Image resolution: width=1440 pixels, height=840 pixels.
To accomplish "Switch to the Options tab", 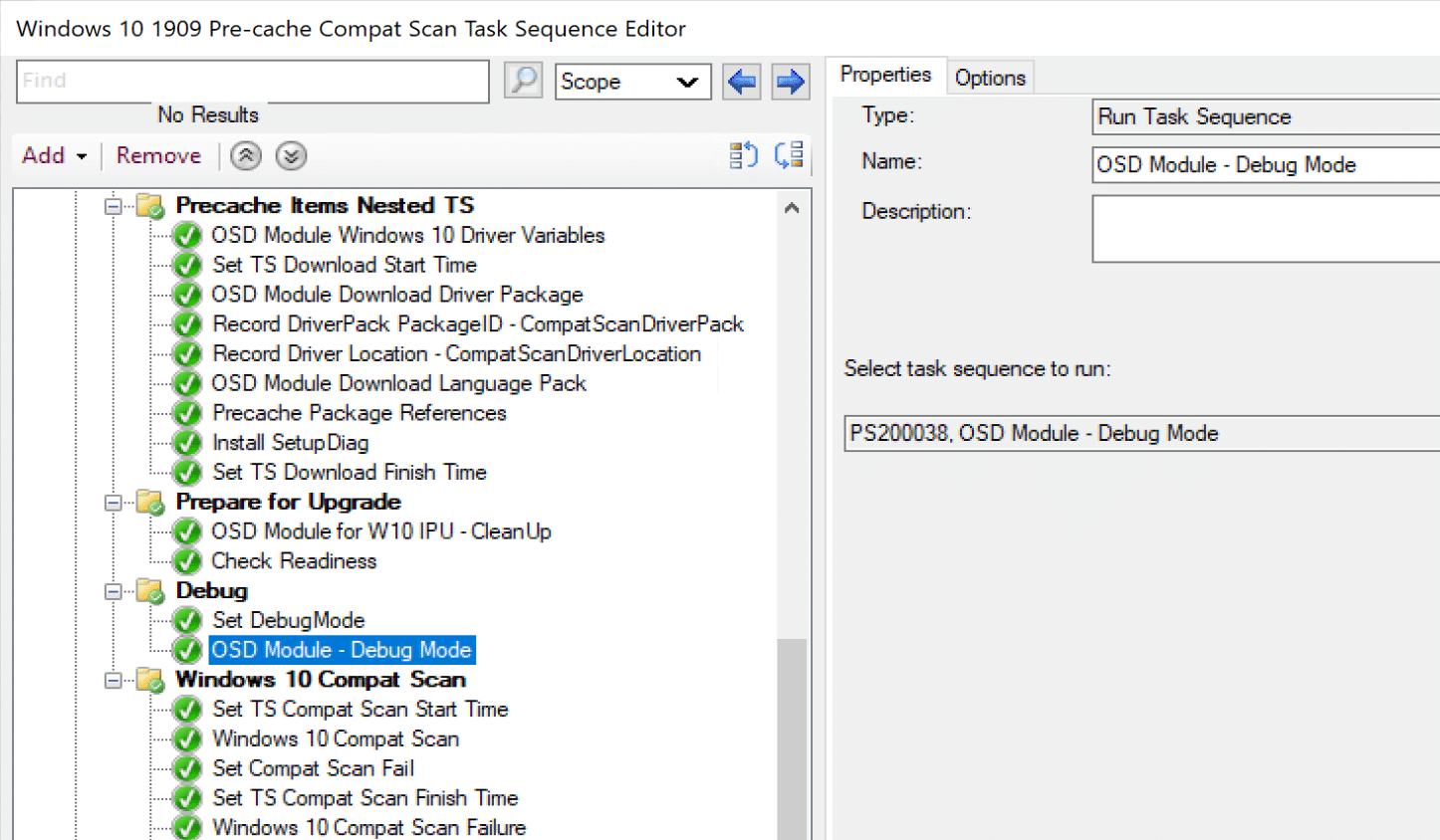I will 990,76.
